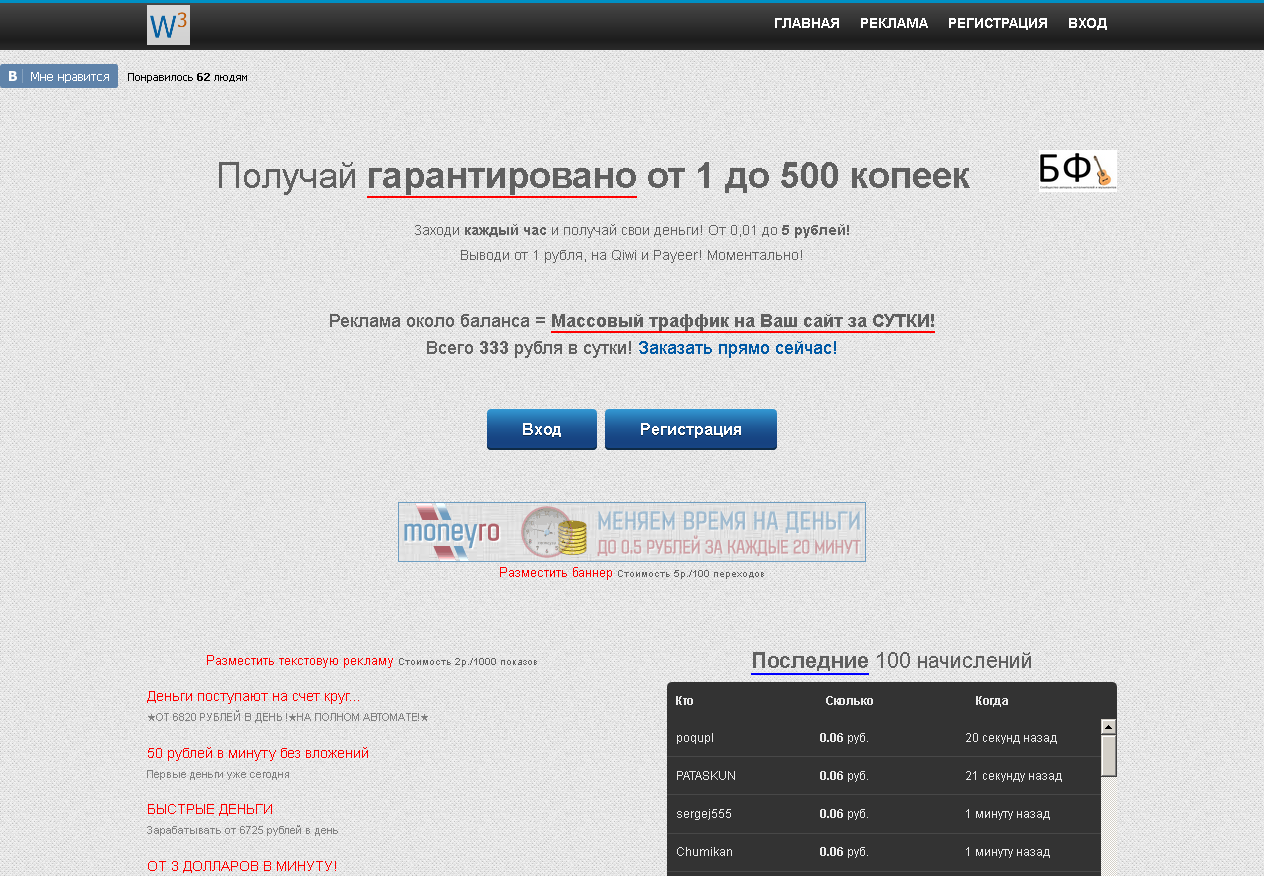Click the Кто column header
This screenshot has width=1264, height=876.
coord(684,701)
